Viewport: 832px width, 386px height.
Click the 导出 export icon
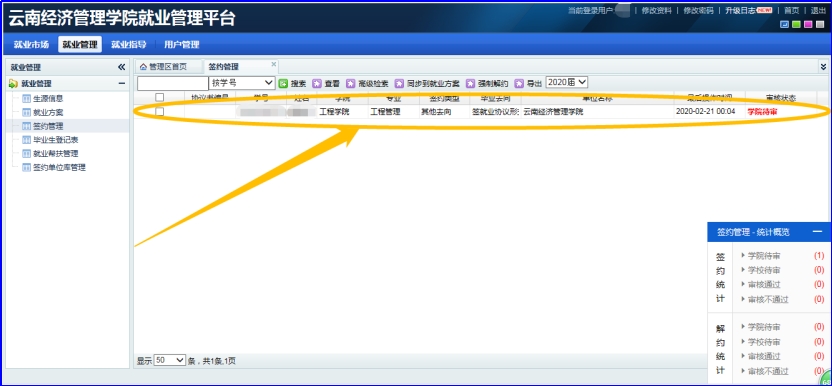[519, 83]
